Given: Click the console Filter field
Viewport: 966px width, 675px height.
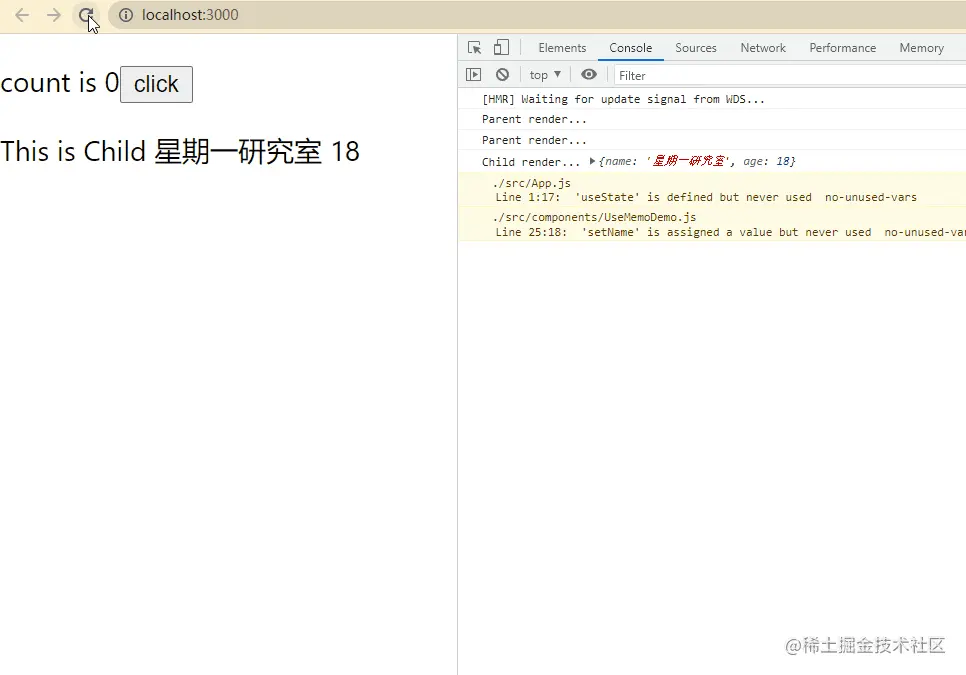Looking at the screenshot, I should 790,75.
